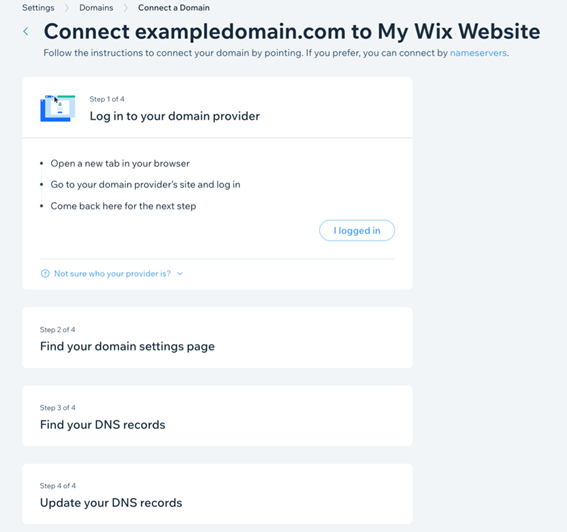Go to the Domains breadcrumb
Screen dimensions: 567x532
(96, 8)
